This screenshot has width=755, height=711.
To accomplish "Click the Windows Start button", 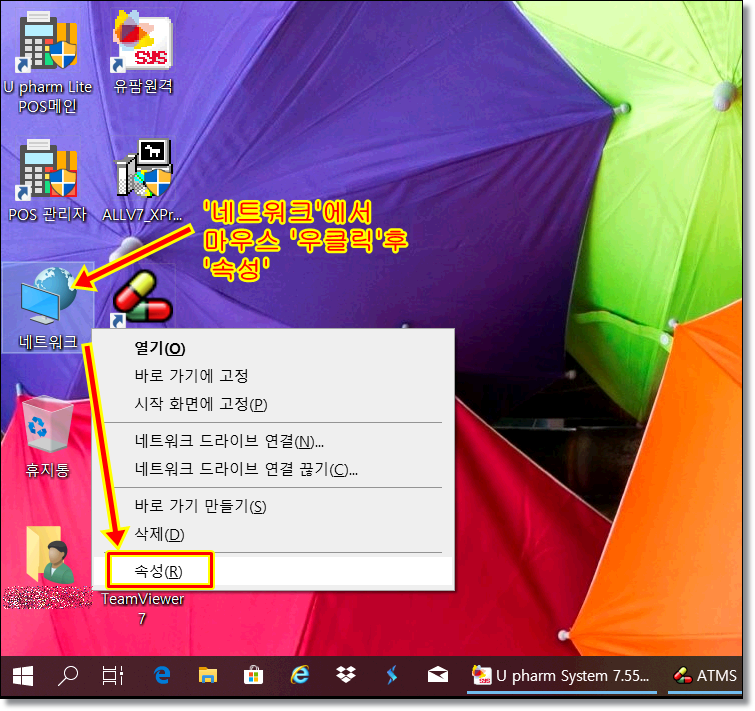I will [x=23, y=675].
